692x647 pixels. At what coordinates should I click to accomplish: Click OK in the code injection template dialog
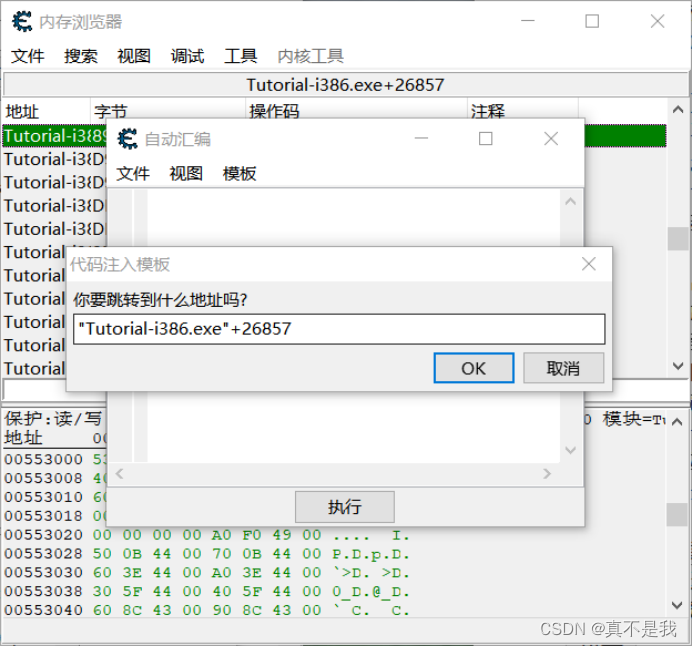click(474, 368)
